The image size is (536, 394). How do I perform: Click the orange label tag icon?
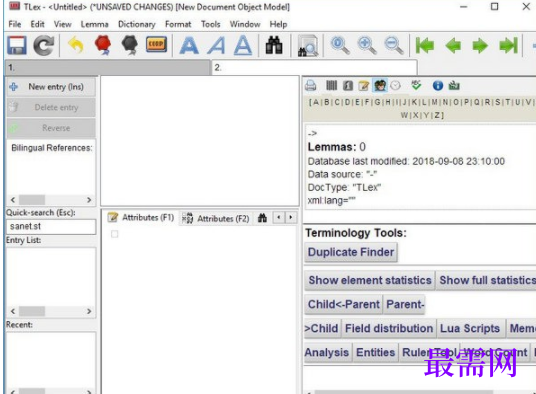click(157, 44)
